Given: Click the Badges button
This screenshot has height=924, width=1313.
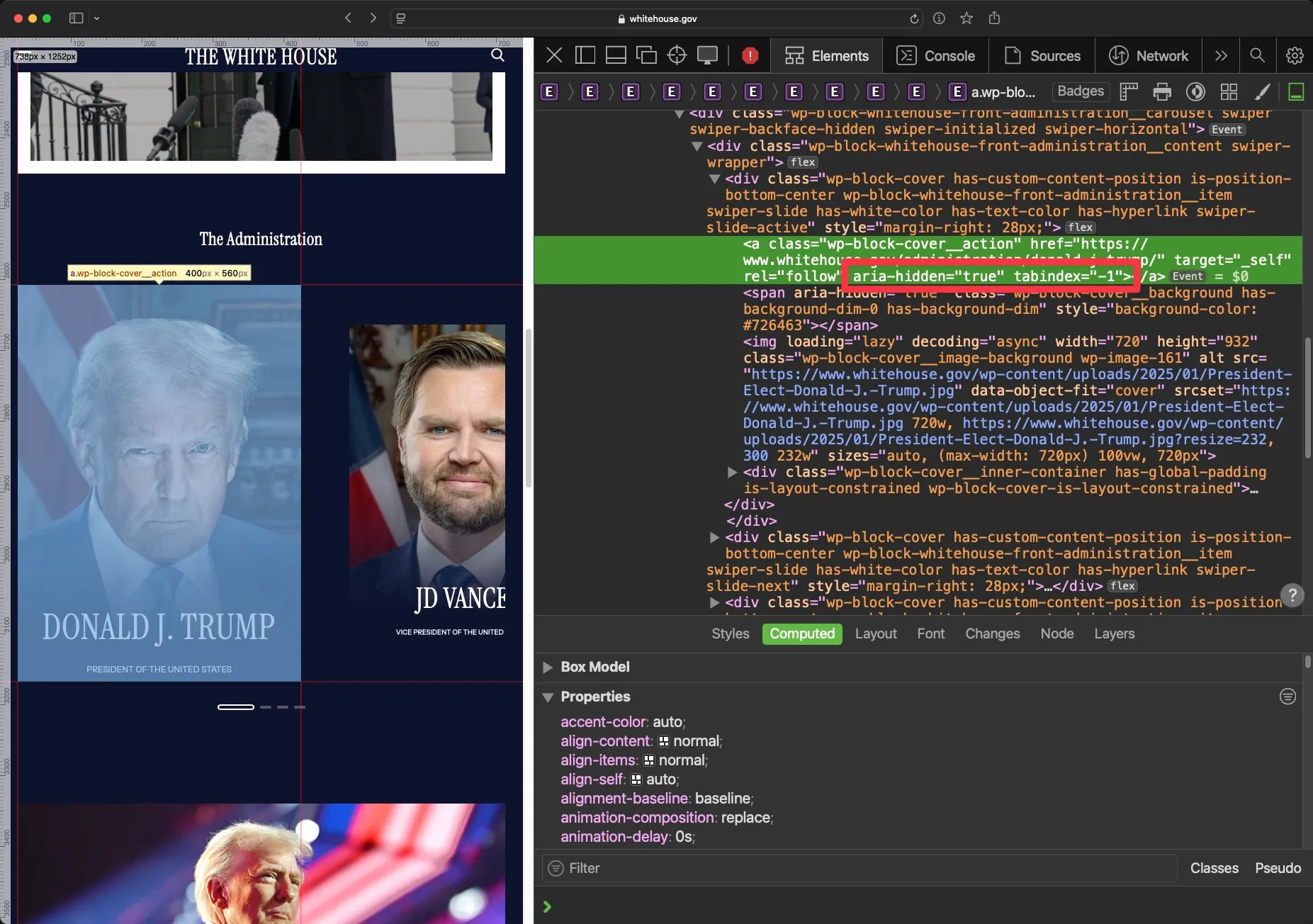Looking at the screenshot, I should click(1081, 91).
